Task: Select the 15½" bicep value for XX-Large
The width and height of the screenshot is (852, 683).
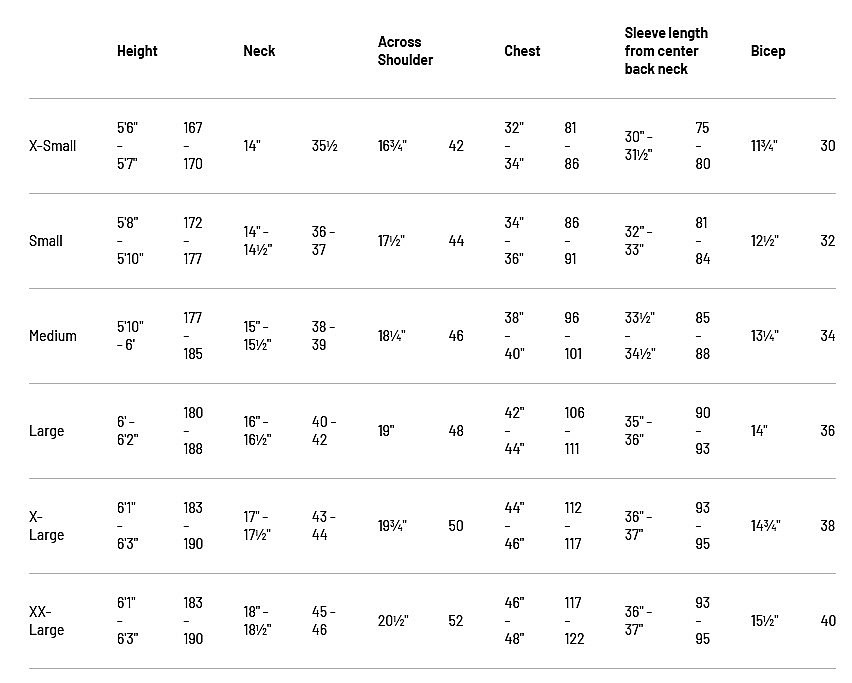Action: (765, 621)
